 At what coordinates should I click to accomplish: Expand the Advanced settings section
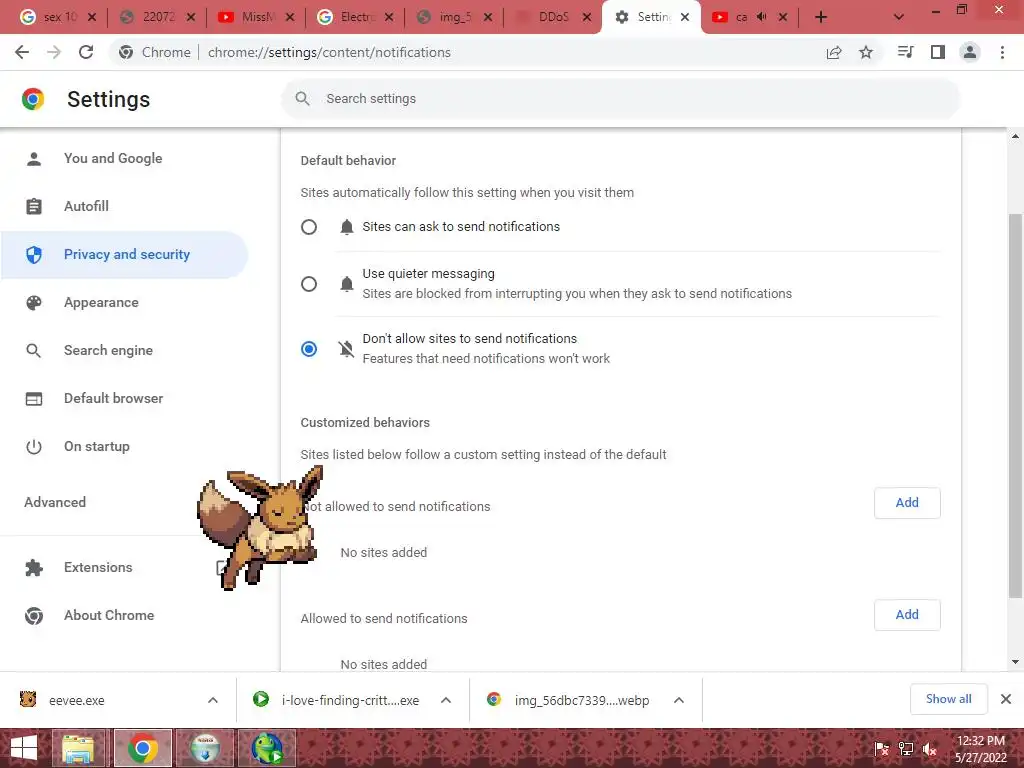pos(55,502)
